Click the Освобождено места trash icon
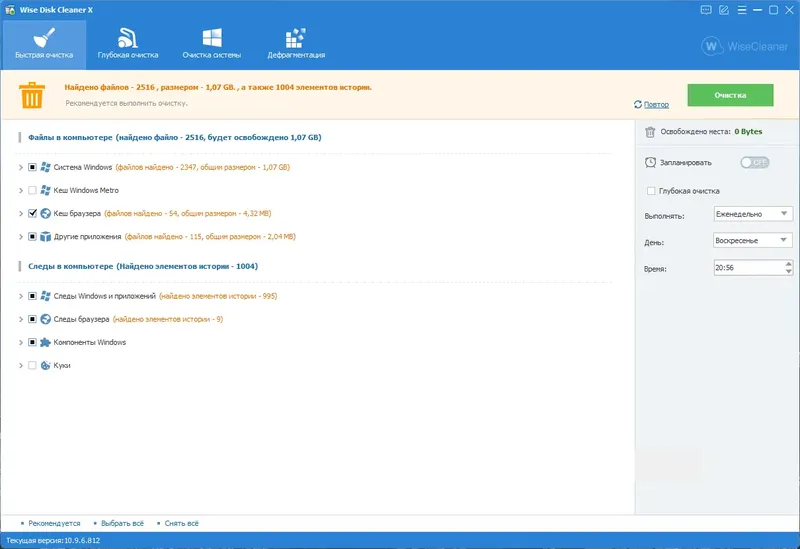This screenshot has height=549, width=800. click(650, 132)
